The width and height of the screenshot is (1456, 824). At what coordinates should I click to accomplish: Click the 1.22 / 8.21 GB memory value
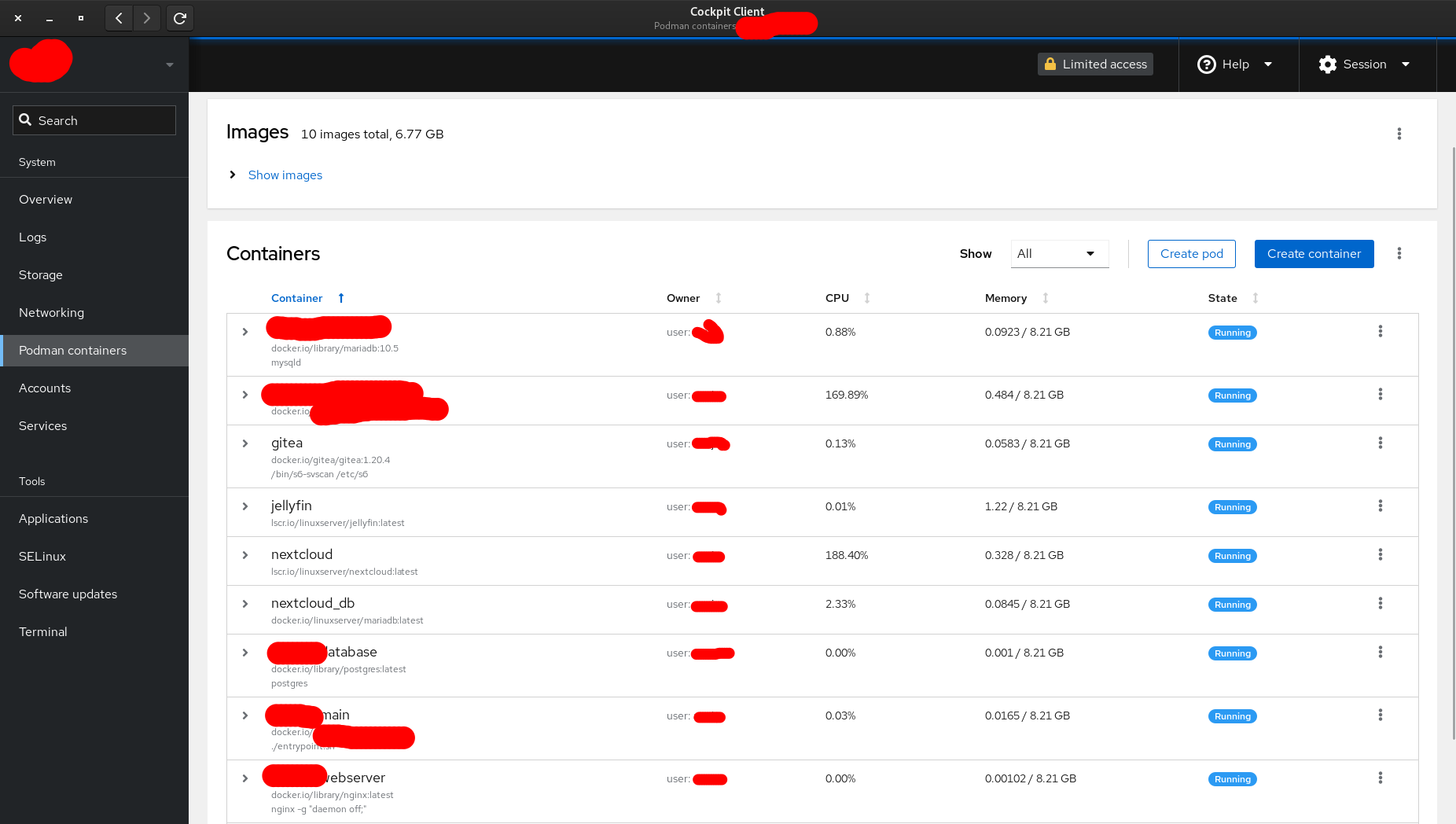(1020, 506)
